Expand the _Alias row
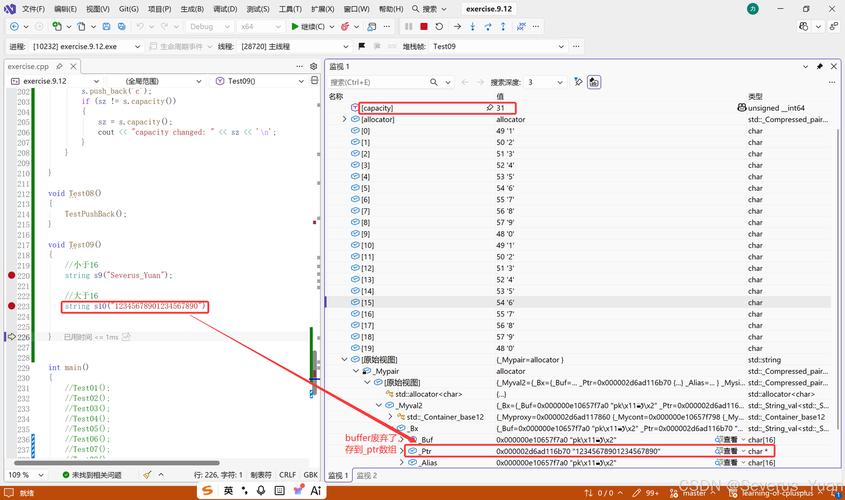 tap(401, 462)
